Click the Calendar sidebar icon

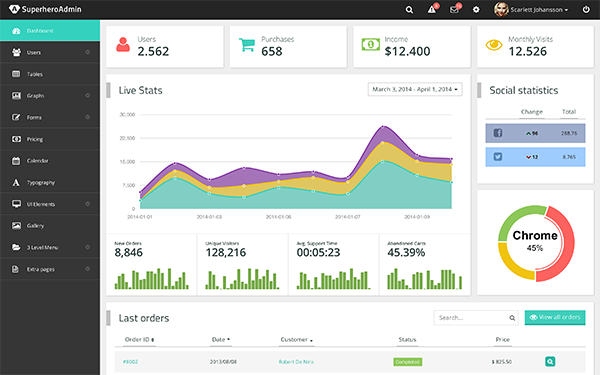click(x=16, y=161)
